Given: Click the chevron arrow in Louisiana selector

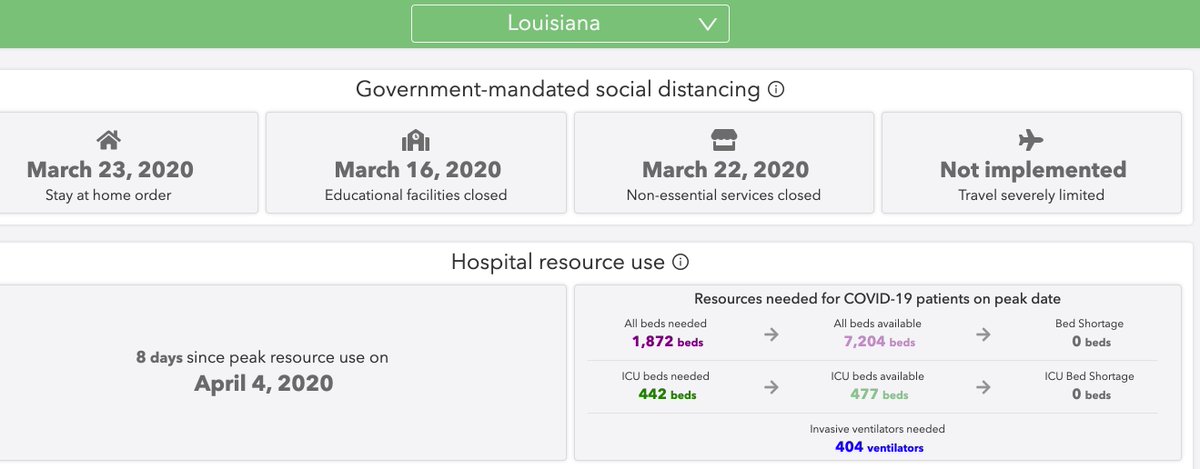Looking at the screenshot, I should [707, 24].
